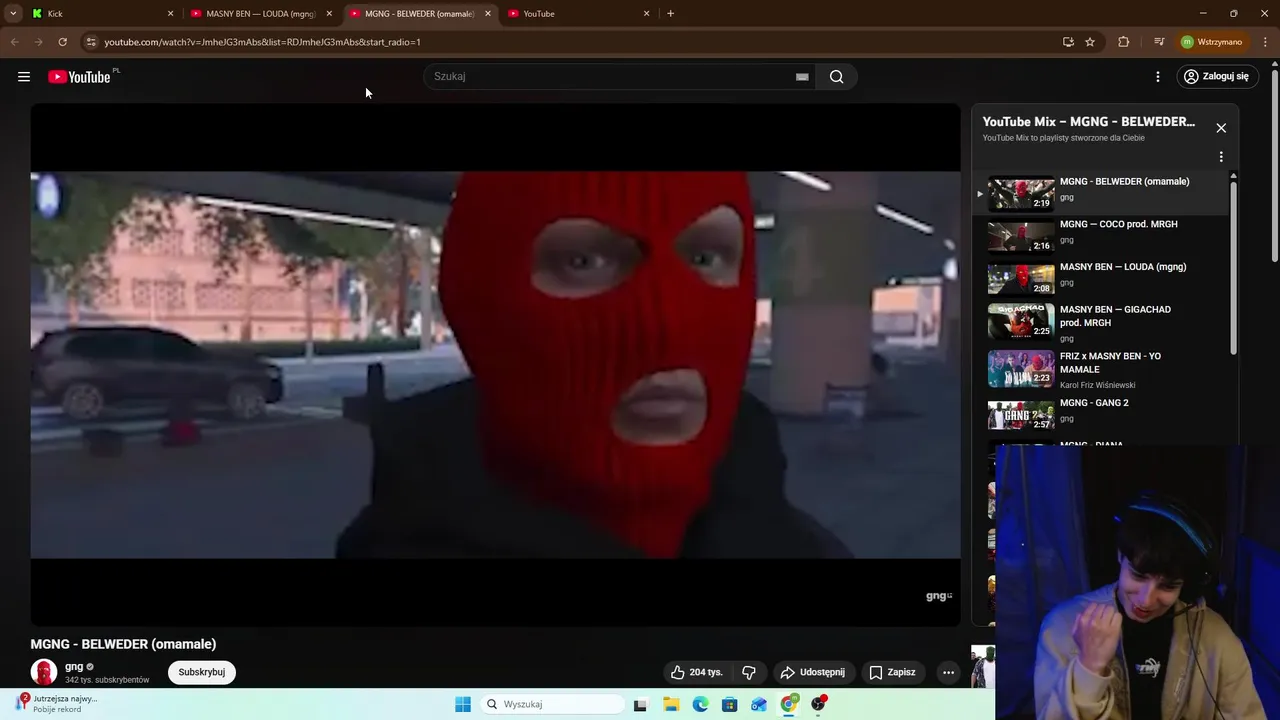1280x720 pixels.
Task: Click the Zapisz save button
Action: (893, 672)
